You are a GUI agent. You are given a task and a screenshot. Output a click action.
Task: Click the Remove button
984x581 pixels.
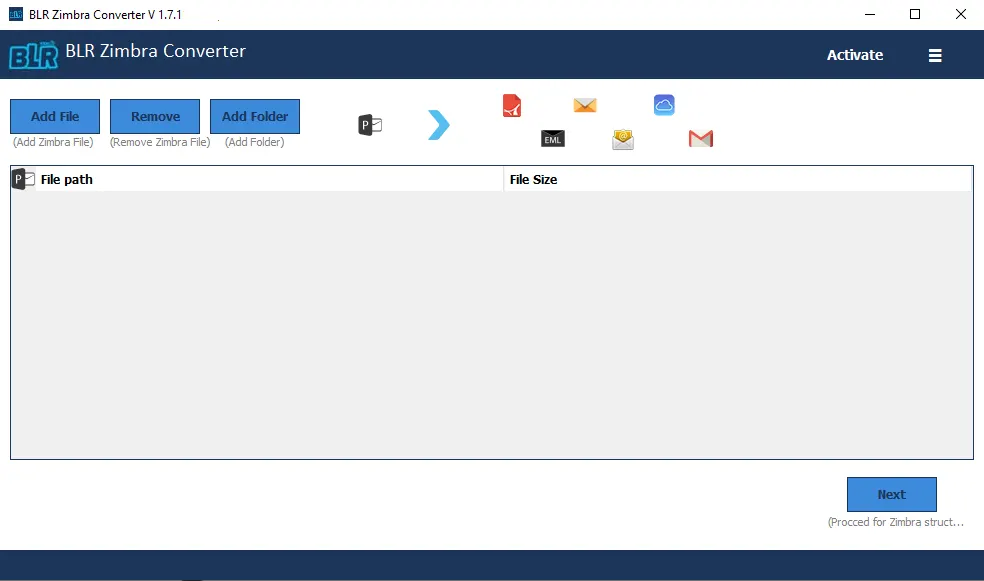154,116
